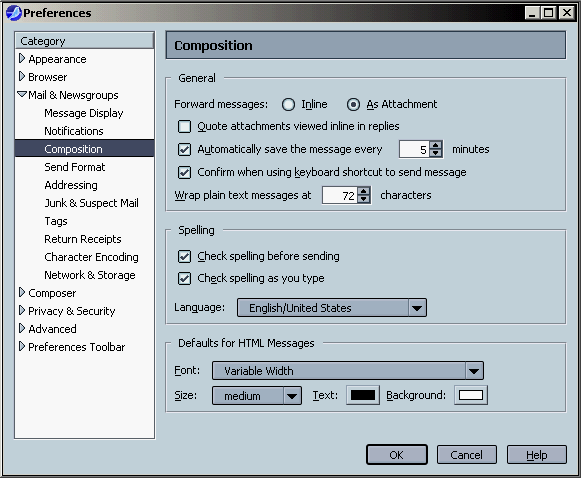This screenshot has width=581, height=478.
Task: Expand the Appearance category
Action: pyautogui.click(x=22, y=59)
